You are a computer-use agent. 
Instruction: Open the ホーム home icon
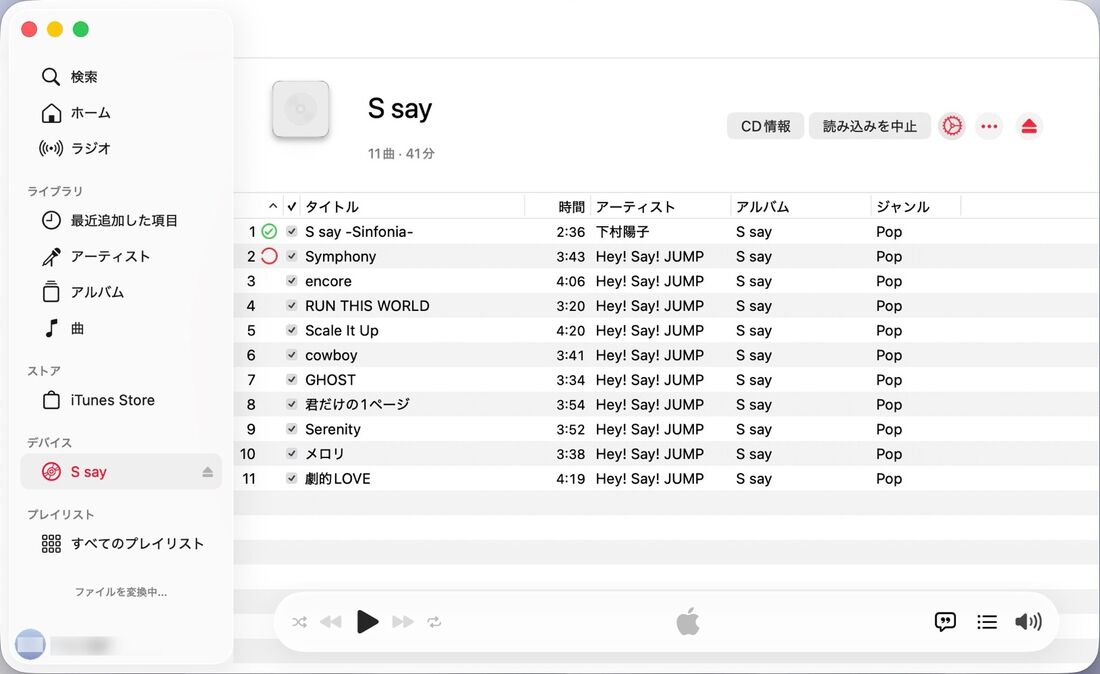[x=51, y=112]
